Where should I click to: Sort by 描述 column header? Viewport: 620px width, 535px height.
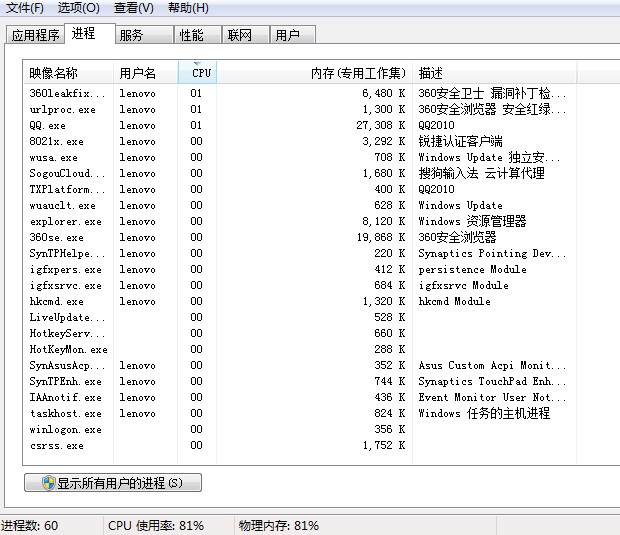494,73
